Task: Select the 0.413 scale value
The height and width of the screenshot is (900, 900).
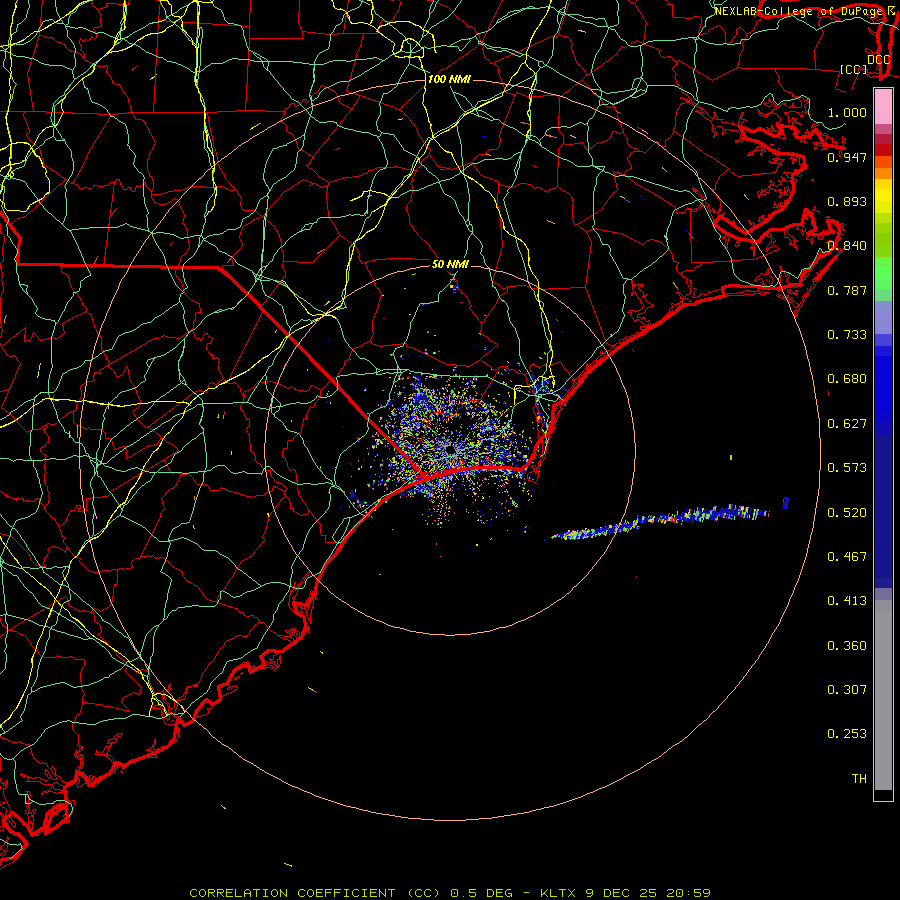Action: point(847,600)
